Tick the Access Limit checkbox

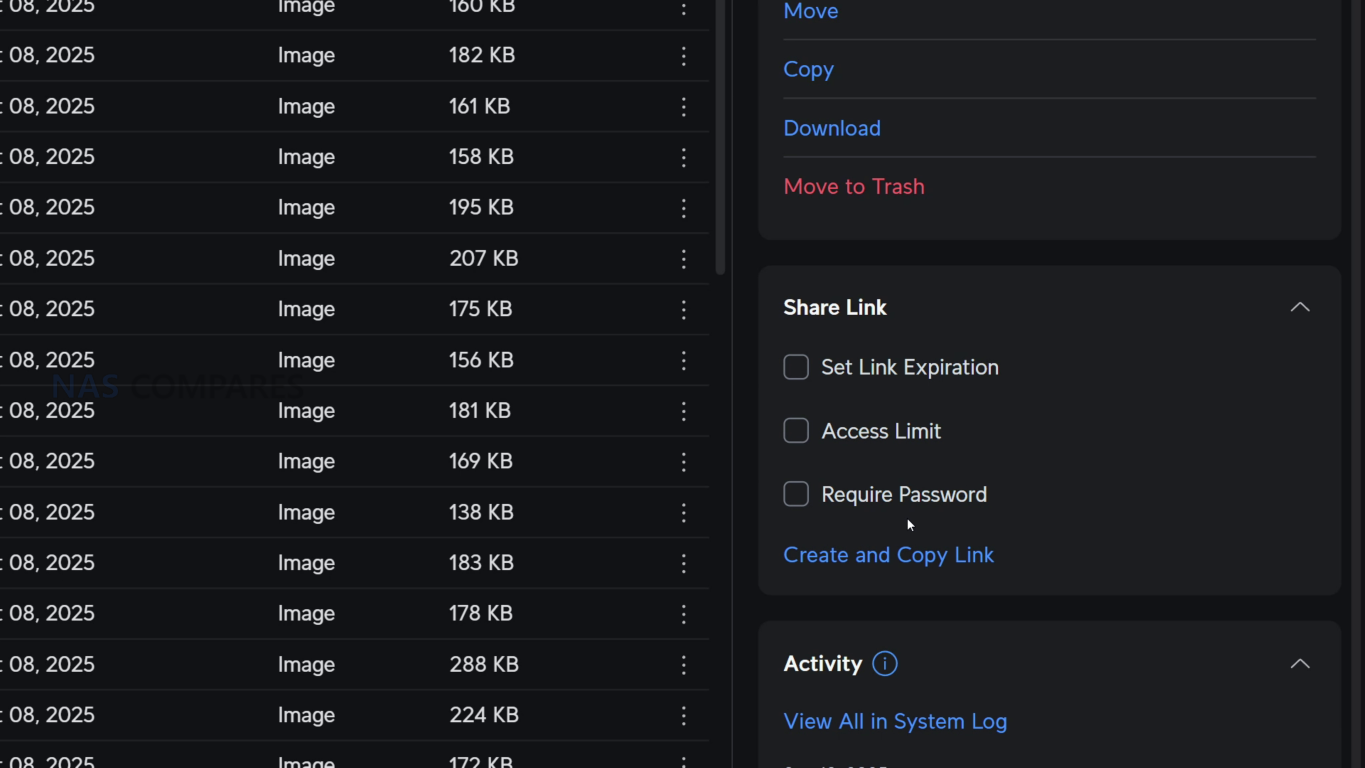tap(796, 431)
